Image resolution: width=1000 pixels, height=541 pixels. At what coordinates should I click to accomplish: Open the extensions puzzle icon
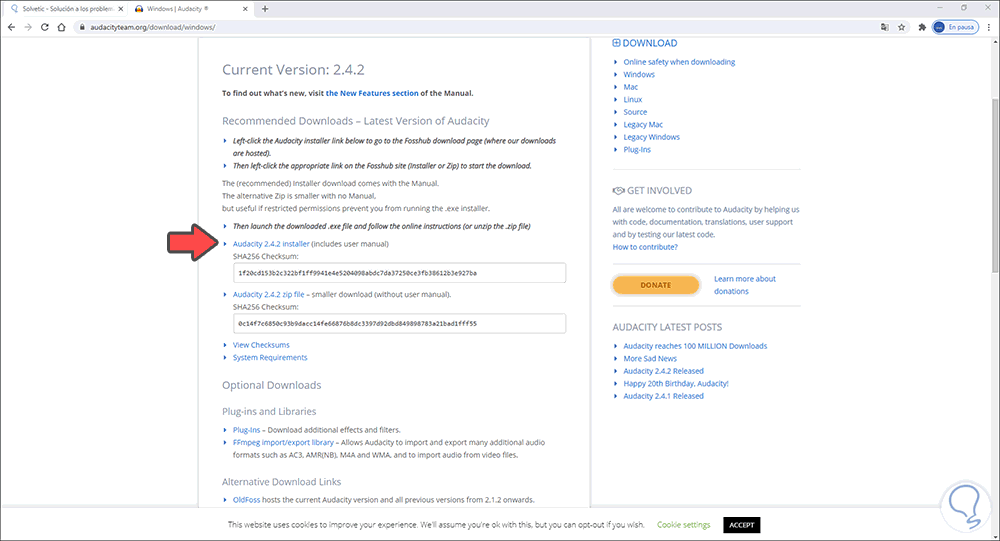click(922, 27)
